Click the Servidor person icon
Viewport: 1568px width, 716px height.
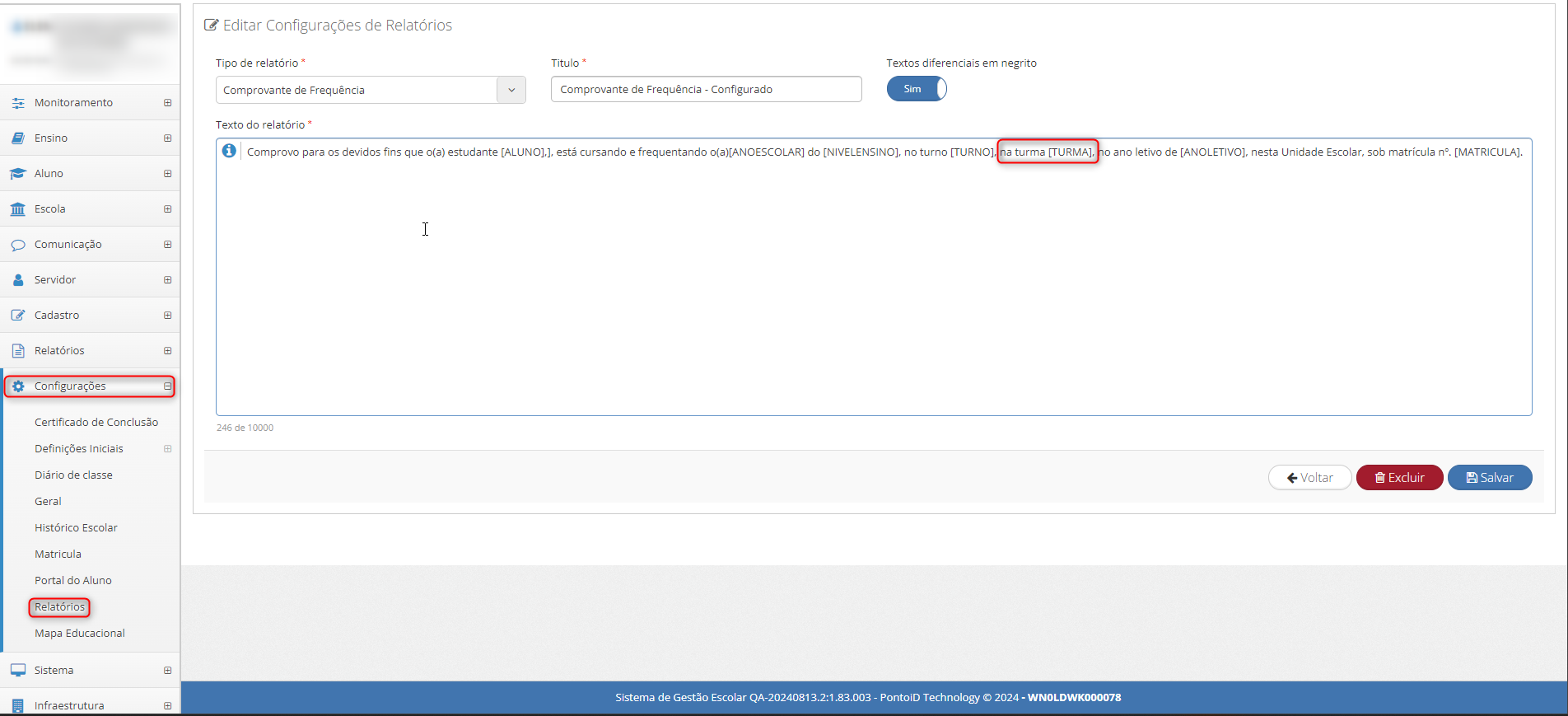tap(18, 280)
